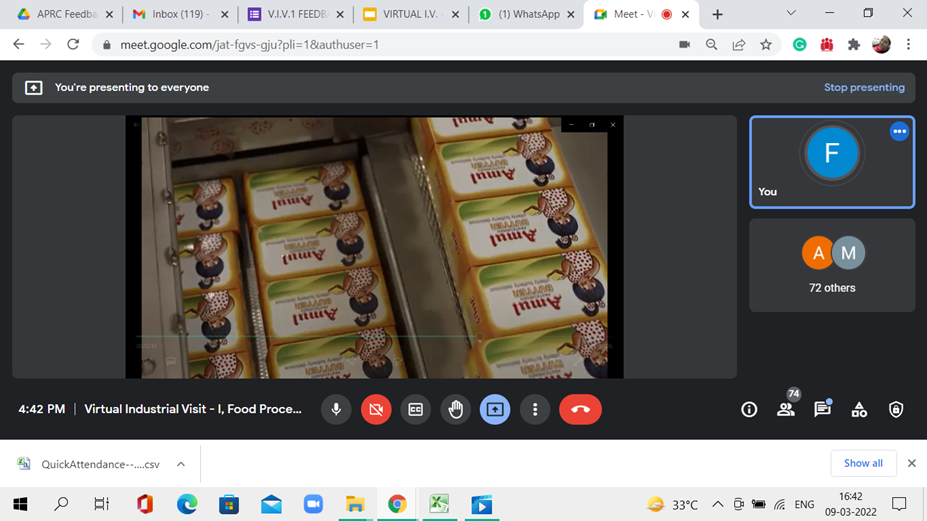Show everyone participants list icon

786,409
